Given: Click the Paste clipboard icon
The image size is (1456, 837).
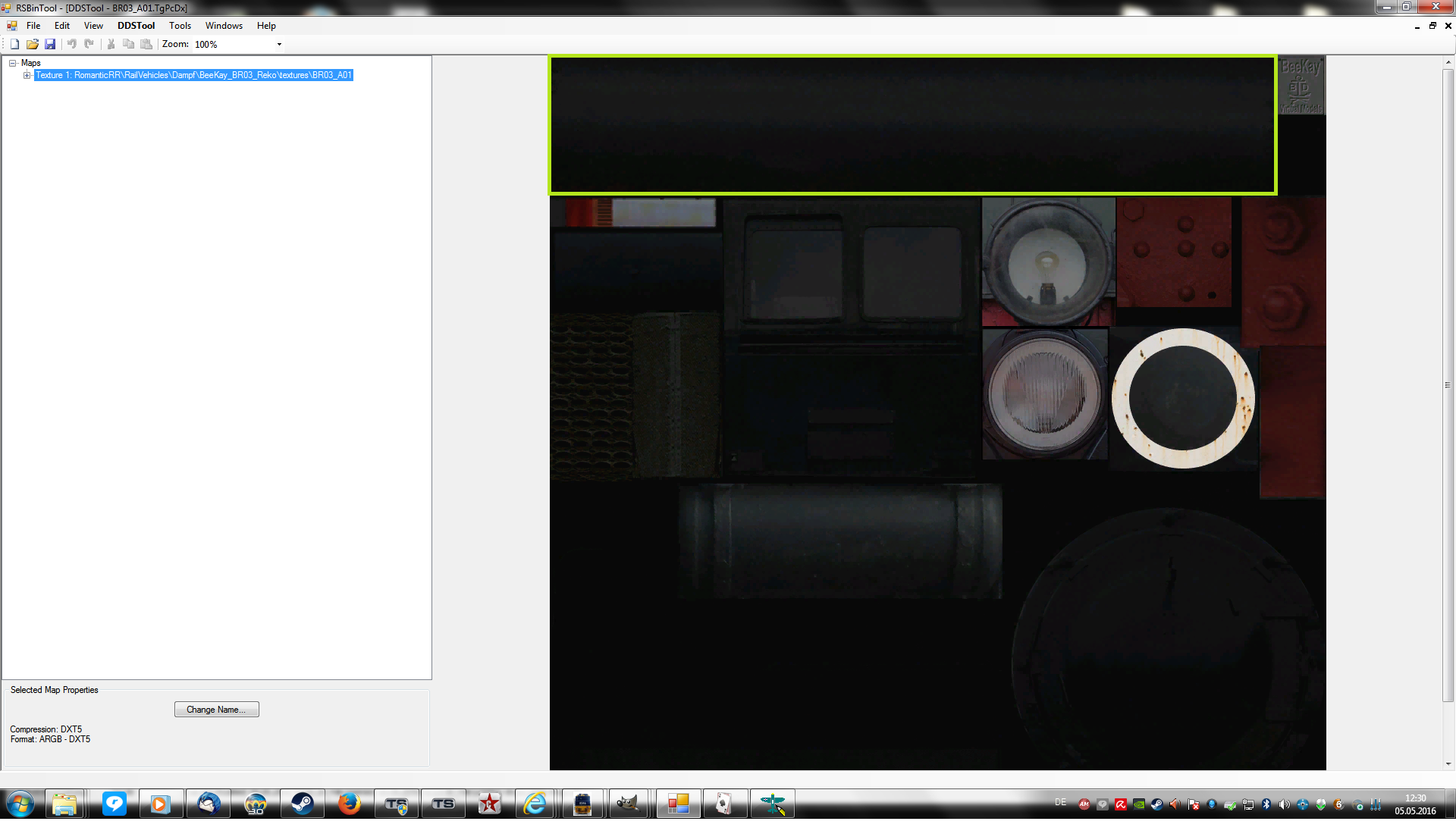Looking at the screenshot, I should coord(146,44).
